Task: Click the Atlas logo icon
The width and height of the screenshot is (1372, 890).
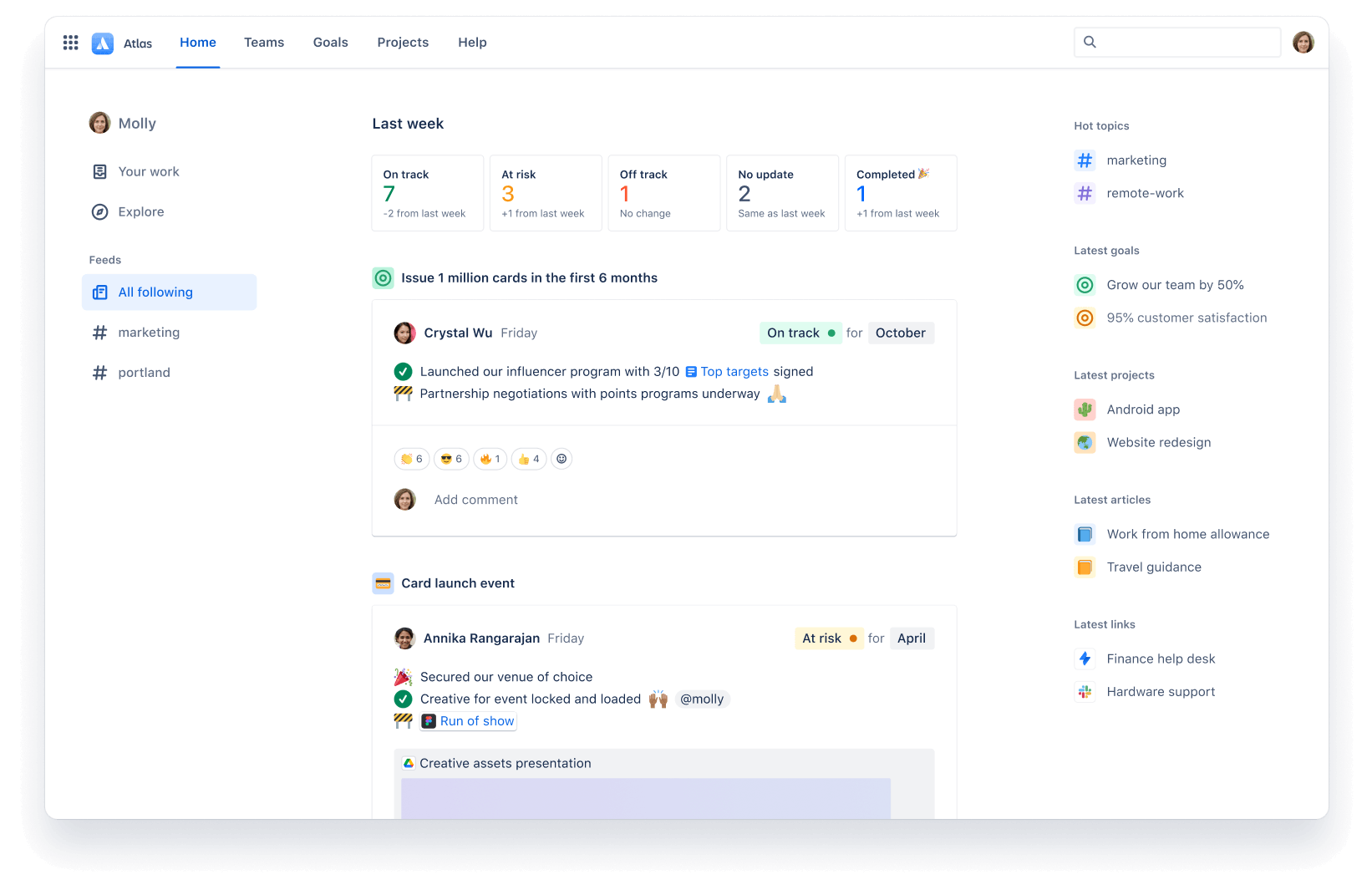Action: point(103,43)
